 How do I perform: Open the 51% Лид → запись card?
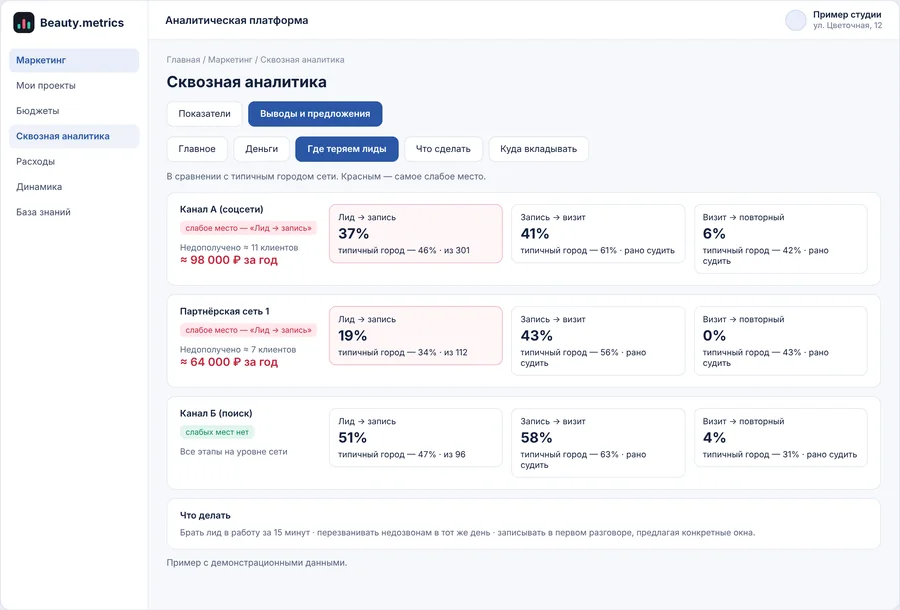pyautogui.click(x=416, y=438)
